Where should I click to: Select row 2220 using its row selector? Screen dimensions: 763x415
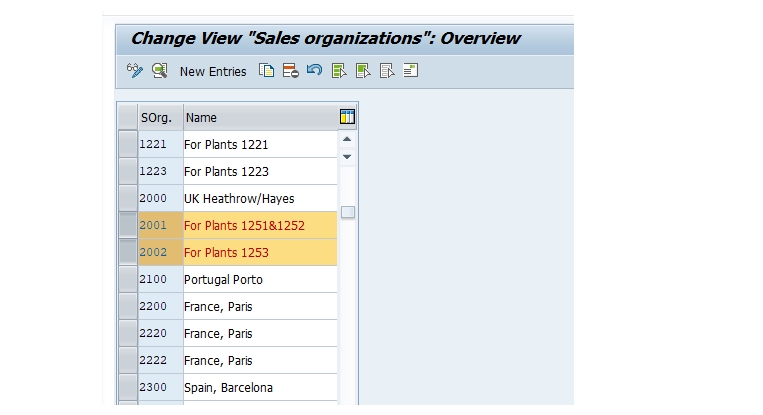click(x=128, y=333)
